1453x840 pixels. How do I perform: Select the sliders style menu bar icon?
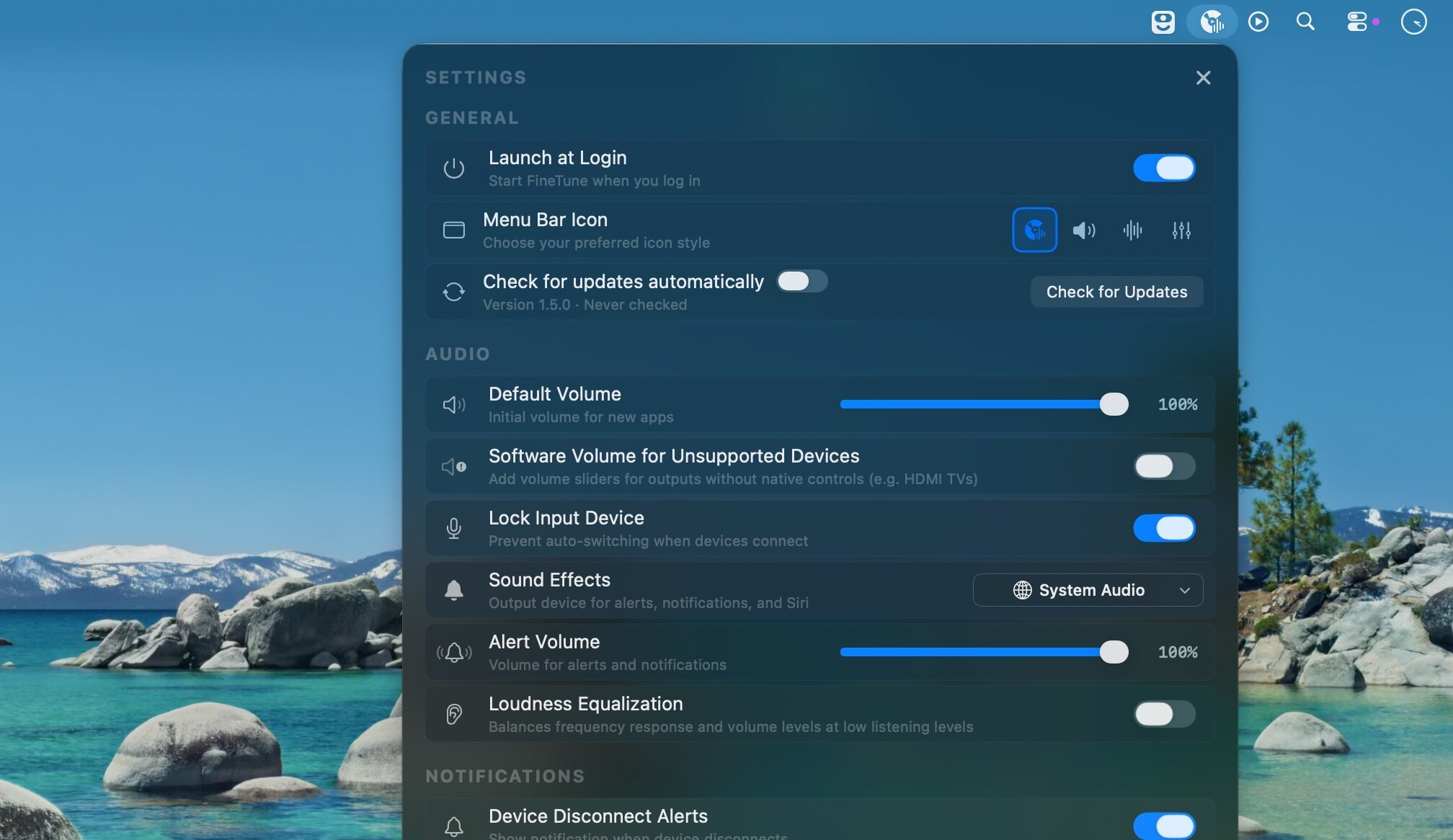[x=1181, y=230]
